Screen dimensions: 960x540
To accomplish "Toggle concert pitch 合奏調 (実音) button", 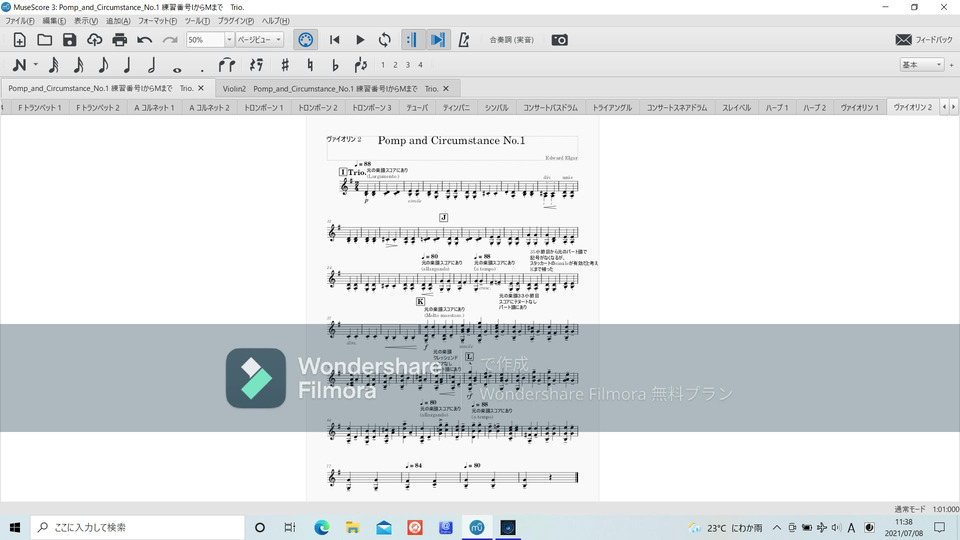I will (511, 40).
